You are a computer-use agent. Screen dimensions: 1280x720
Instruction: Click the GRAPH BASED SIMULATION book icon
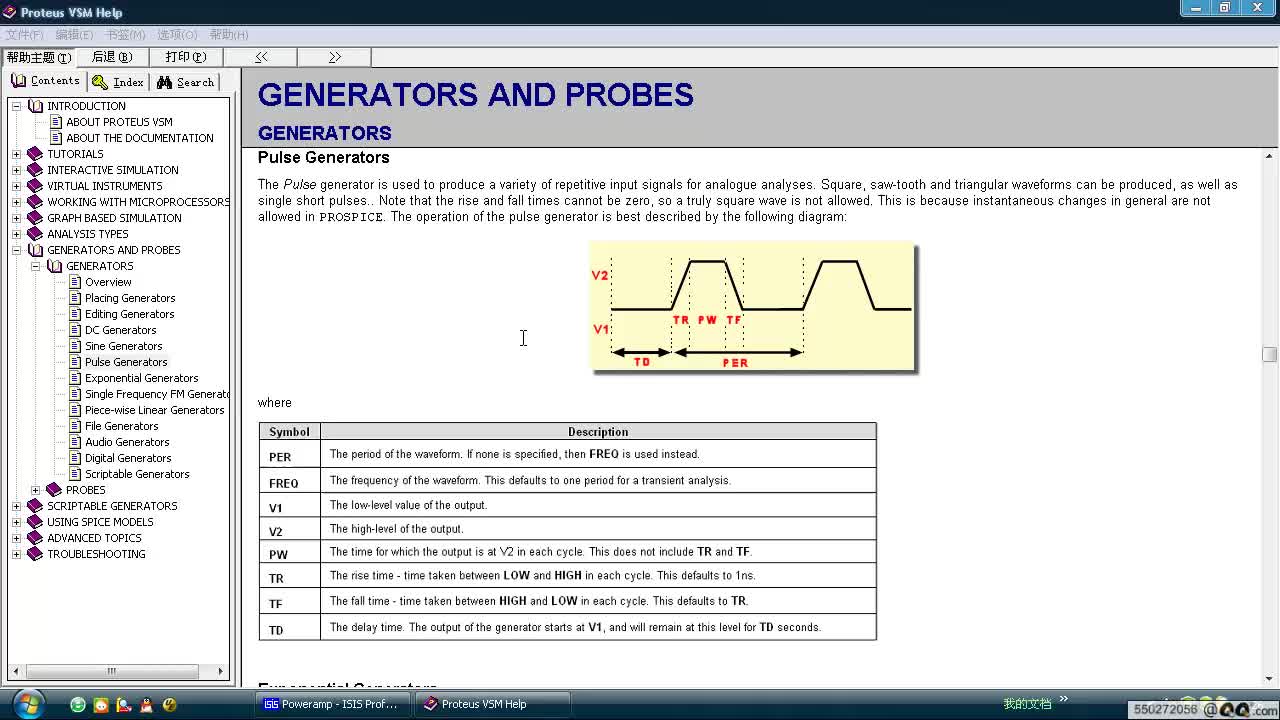[36, 218]
